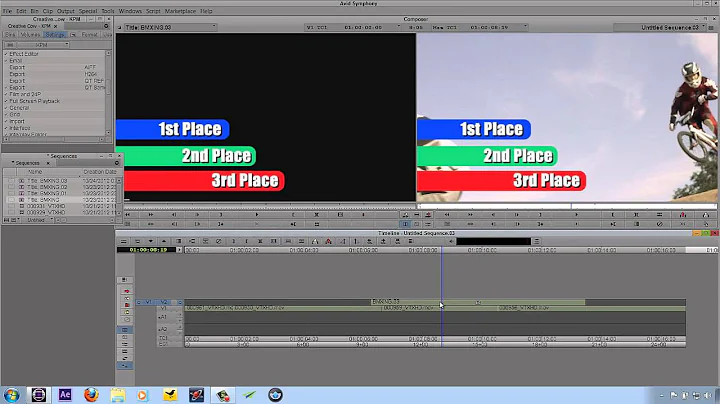This screenshot has width=720, height=404.
Task: Open the Marketplace menu
Action: 180,11
